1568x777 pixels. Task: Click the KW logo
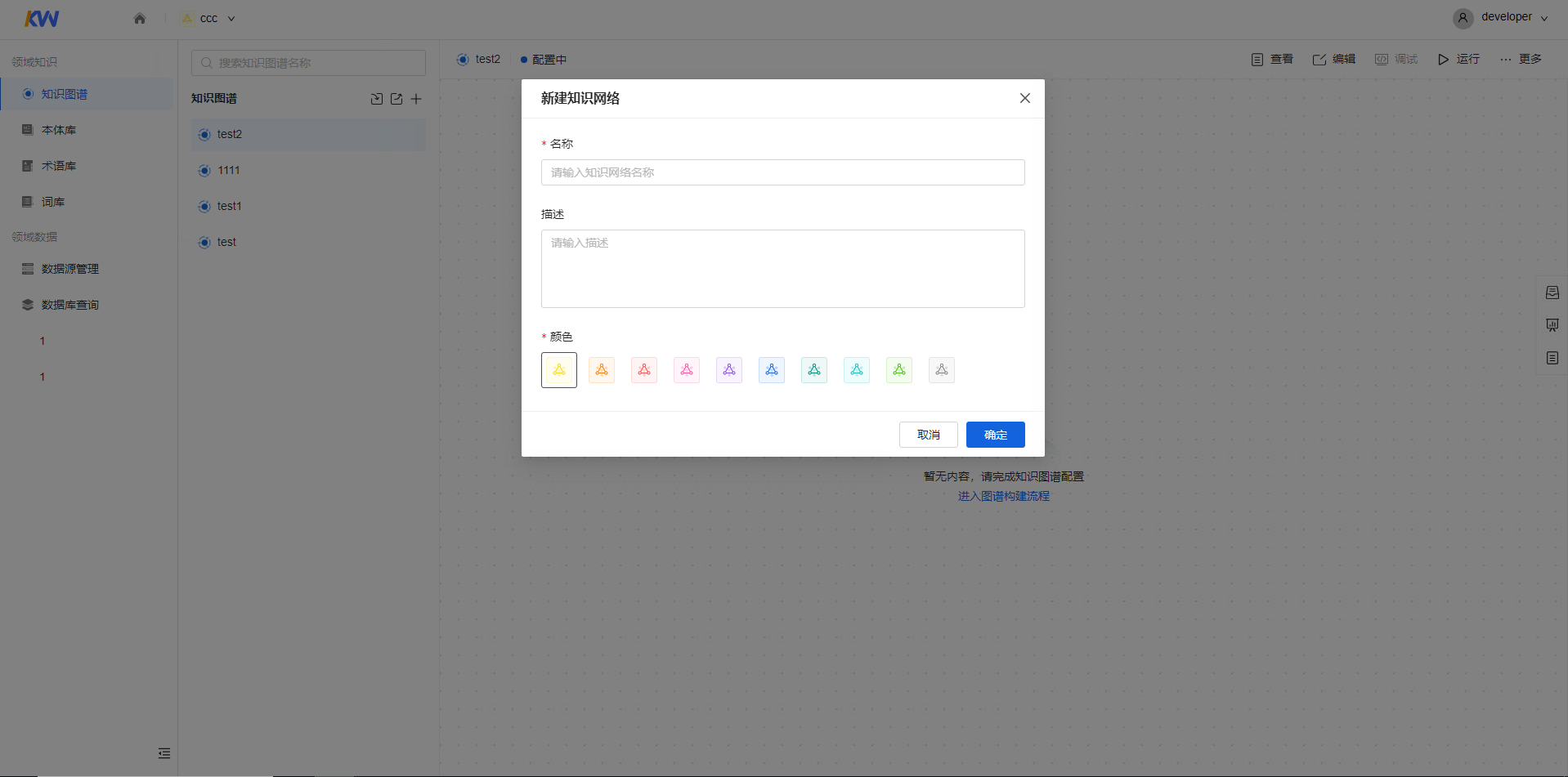tap(42, 18)
